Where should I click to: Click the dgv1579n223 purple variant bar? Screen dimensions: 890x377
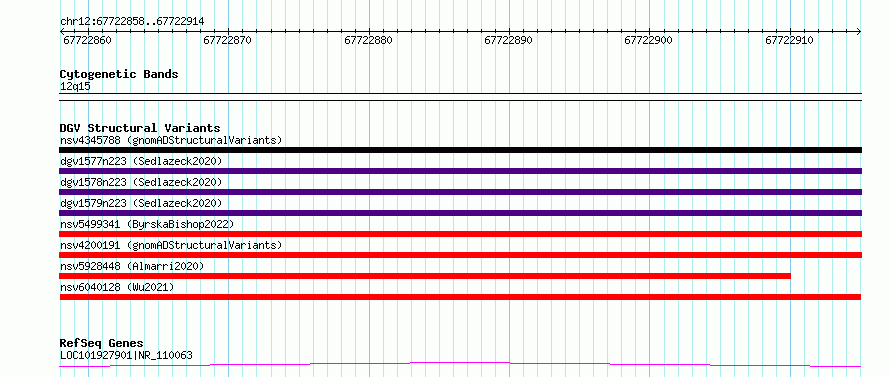tap(460, 213)
